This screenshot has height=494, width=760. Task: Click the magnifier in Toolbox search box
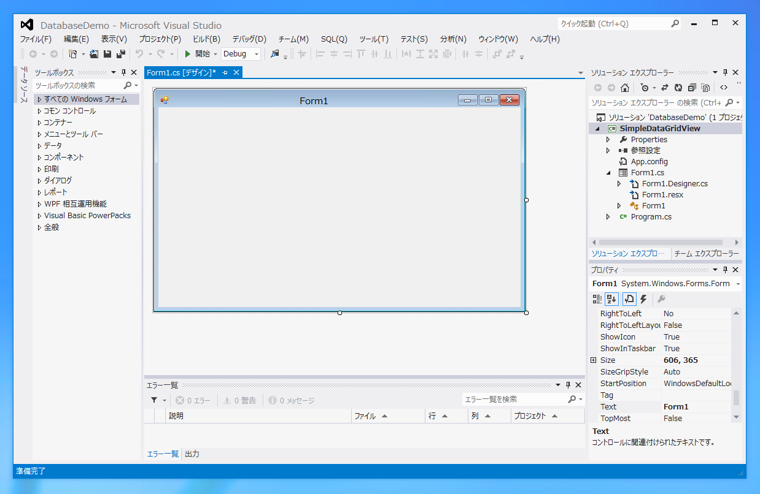click(127, 85)
